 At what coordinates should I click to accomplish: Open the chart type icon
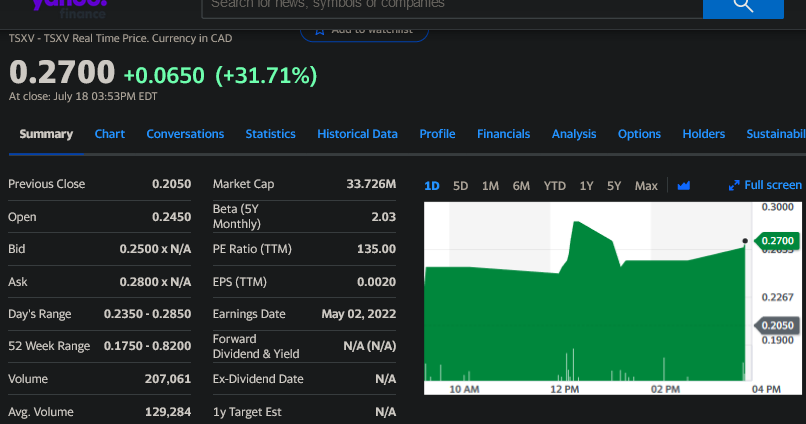pos(684,186)
